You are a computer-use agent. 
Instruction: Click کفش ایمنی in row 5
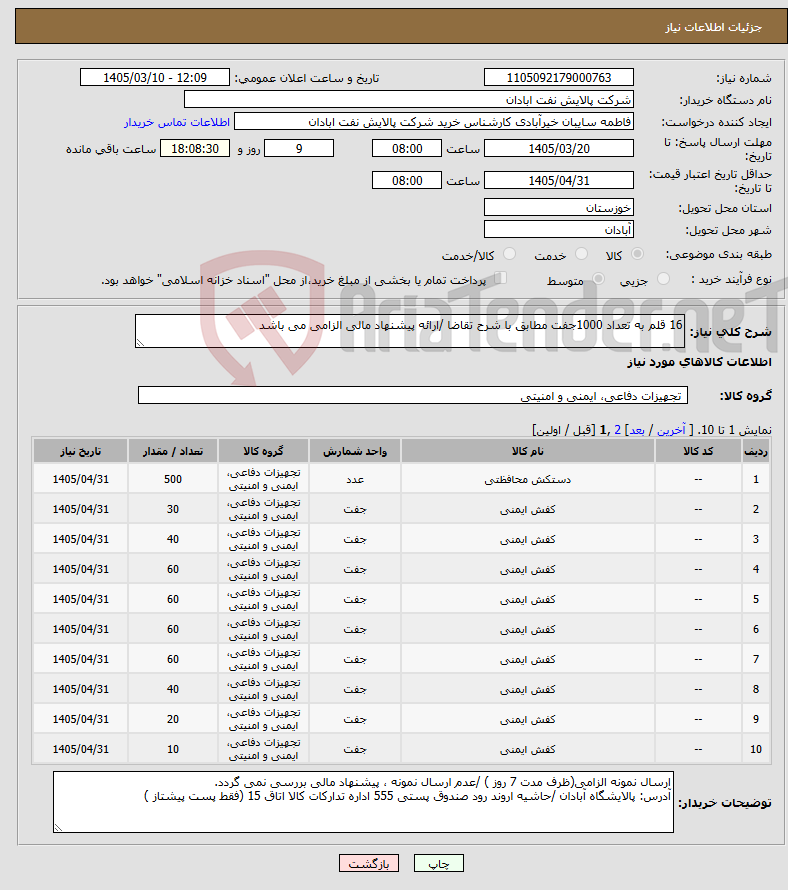coord(527,599)
